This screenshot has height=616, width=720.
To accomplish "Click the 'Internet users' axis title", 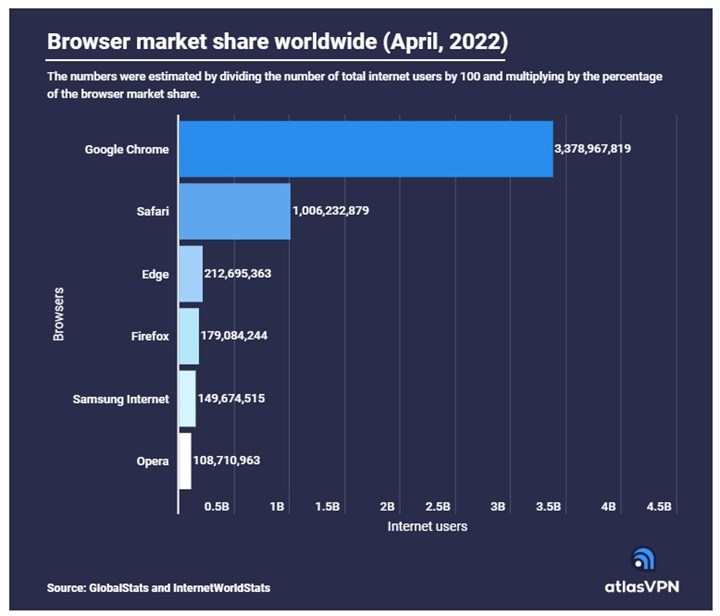I will click(x=428, y=526).
